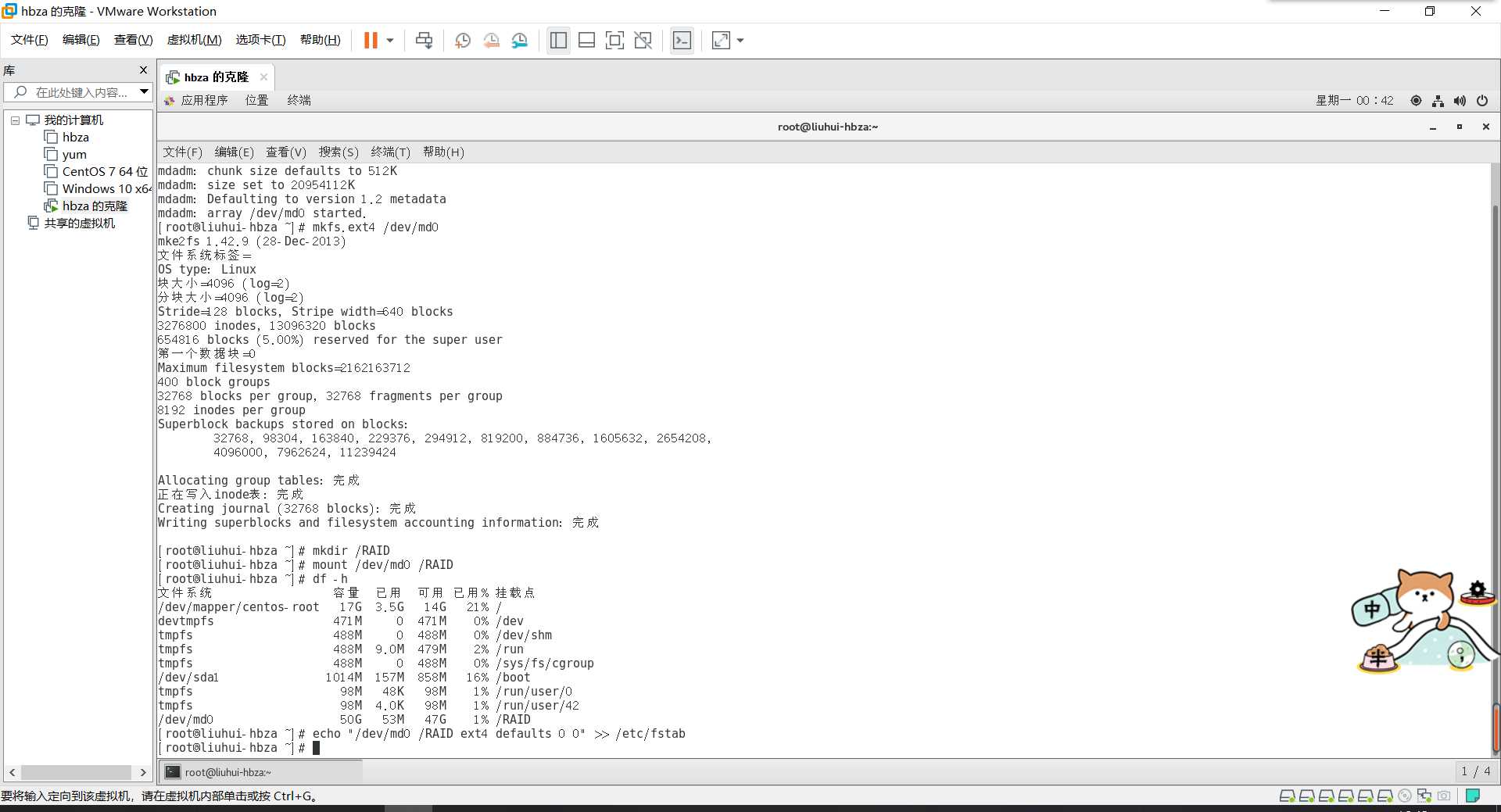The image size is (1501, 812).
Task: Toggle the library sidebar view
Action: [558, 40]
